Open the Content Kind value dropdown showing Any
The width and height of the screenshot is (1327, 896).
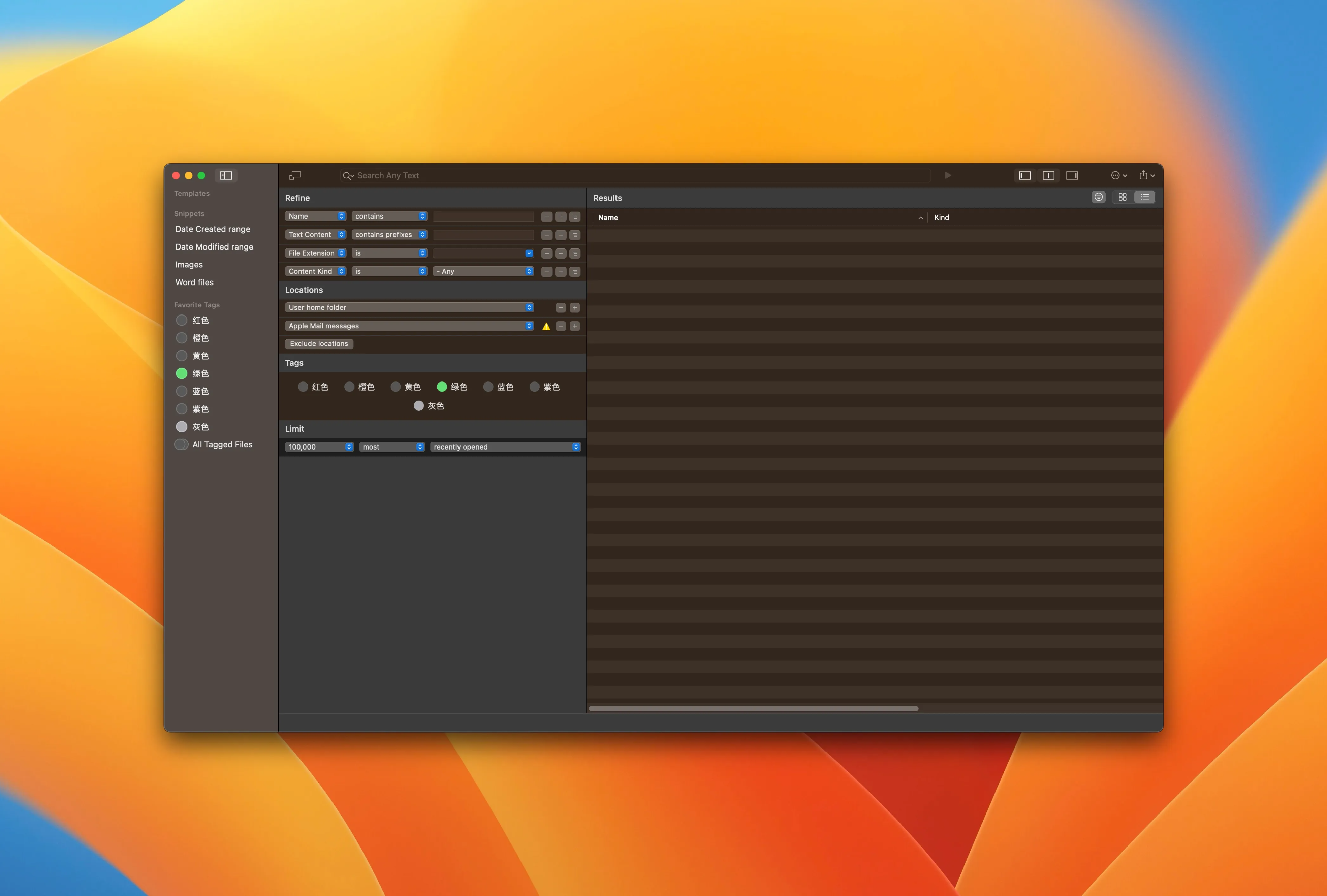tap(483, 272)
